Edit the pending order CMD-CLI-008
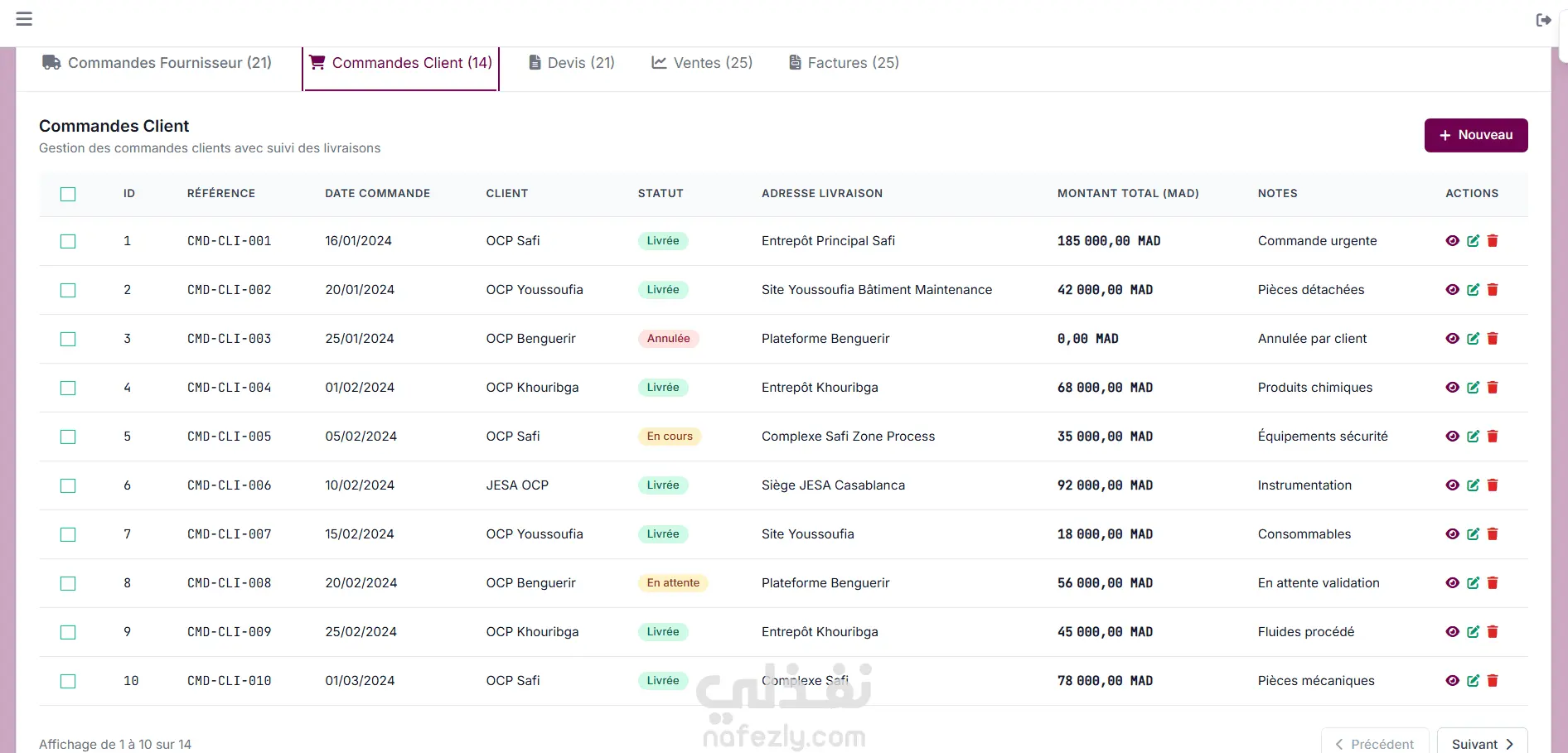The image size is (1568, 753). (1473, 583)
